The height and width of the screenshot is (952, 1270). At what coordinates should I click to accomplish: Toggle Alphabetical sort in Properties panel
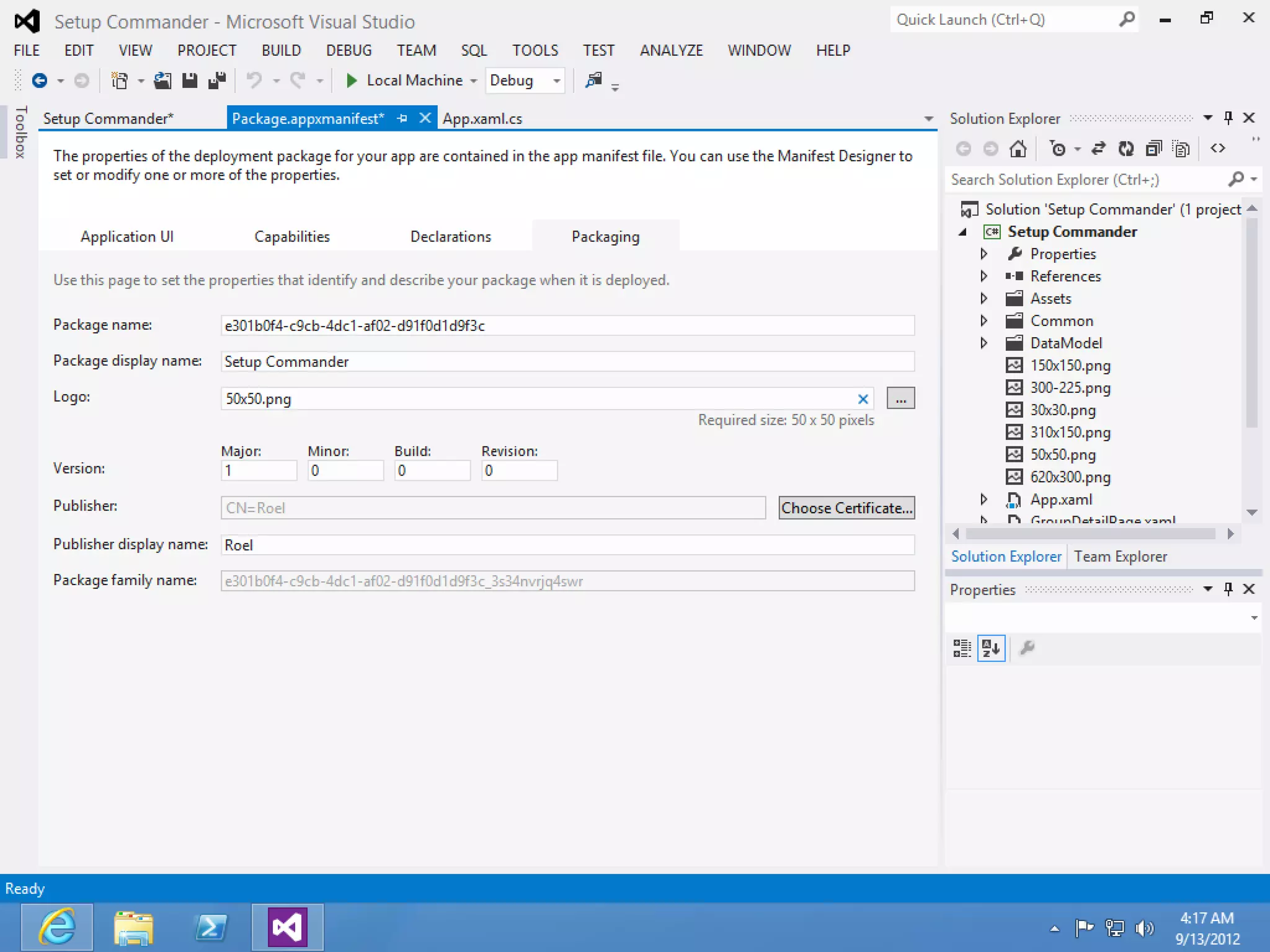(x=991, y=648)
